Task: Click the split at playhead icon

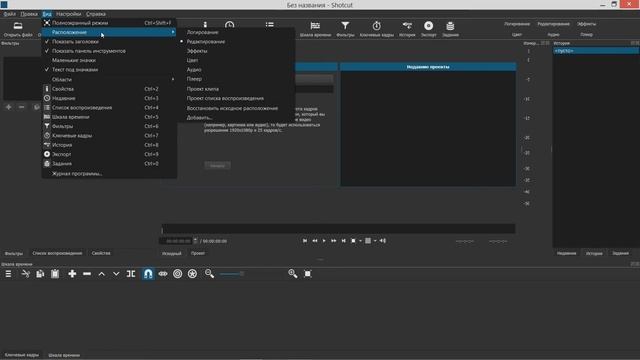Action: [x=131, y=274]
